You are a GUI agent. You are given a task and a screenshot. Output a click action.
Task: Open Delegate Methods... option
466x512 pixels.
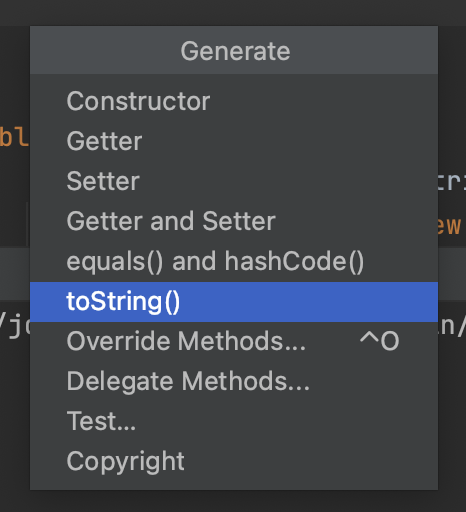[234, 381]
